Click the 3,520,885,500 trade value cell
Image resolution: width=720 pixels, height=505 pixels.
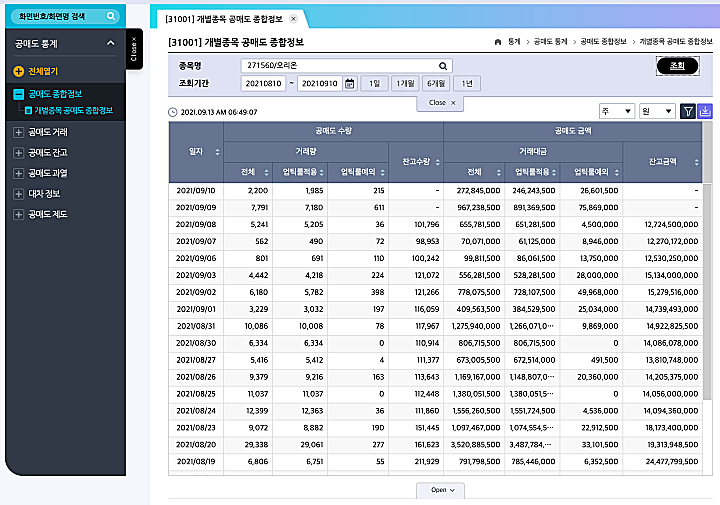tap(476, 445)
